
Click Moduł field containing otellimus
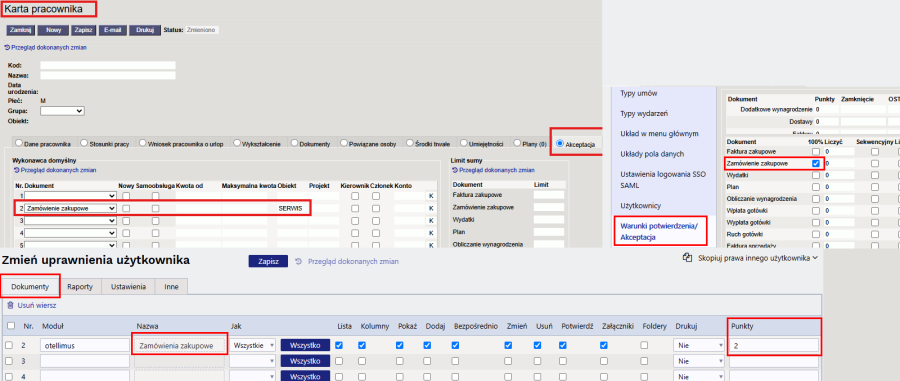click(x=85, y=345)
